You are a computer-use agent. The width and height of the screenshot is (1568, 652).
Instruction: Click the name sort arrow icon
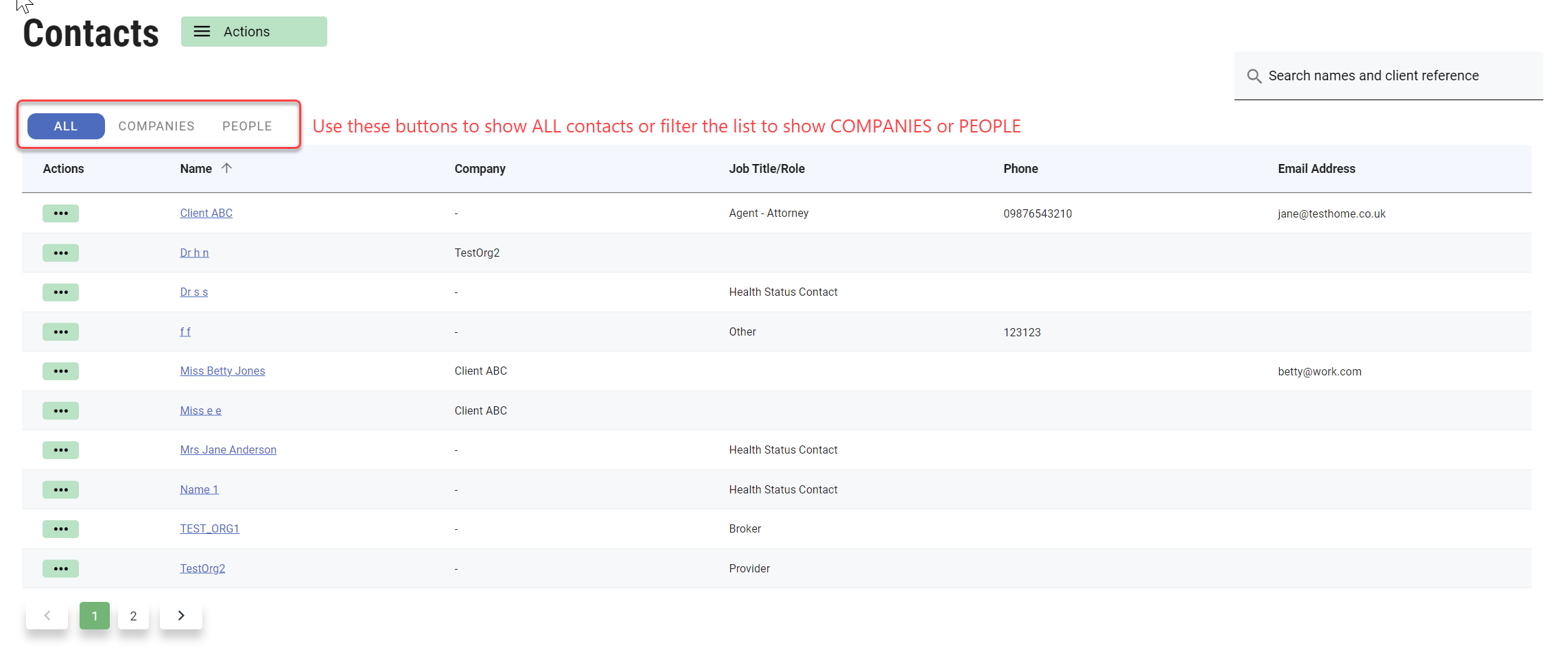coord(226,168)
